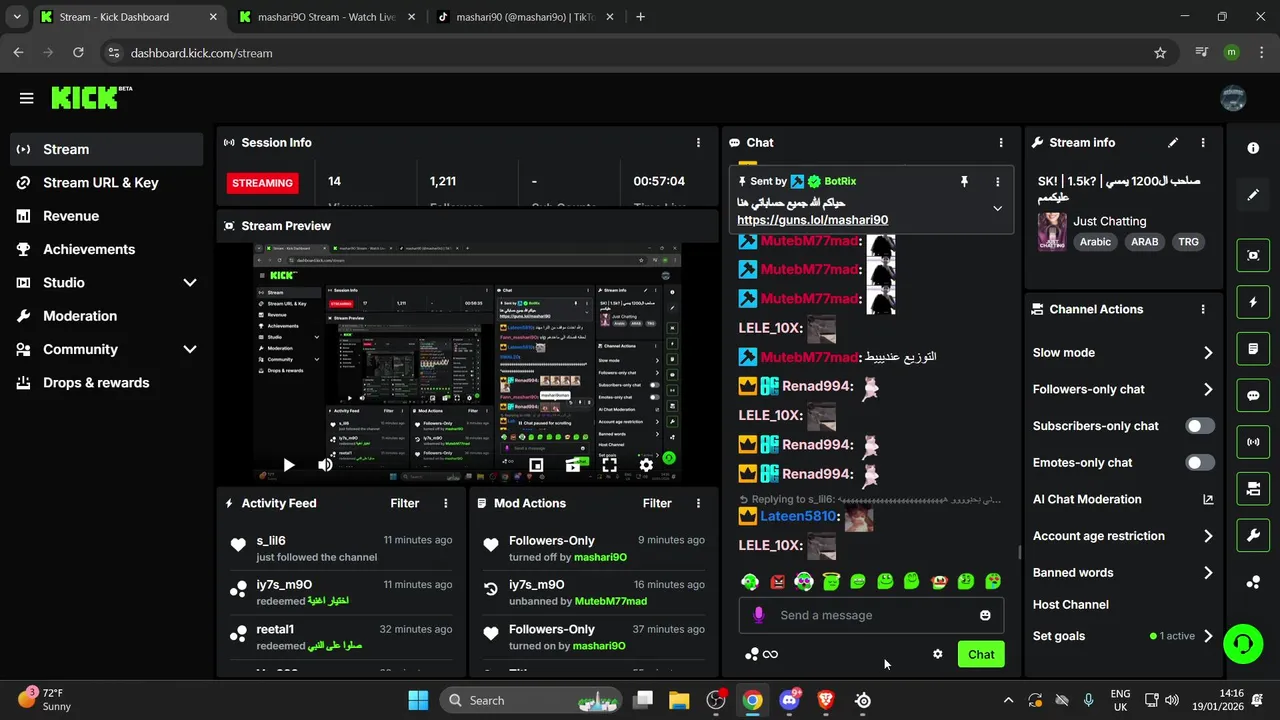Open AI Chat Moderation
Viewport: 1280px width, 720px height.
(1123, 500)
